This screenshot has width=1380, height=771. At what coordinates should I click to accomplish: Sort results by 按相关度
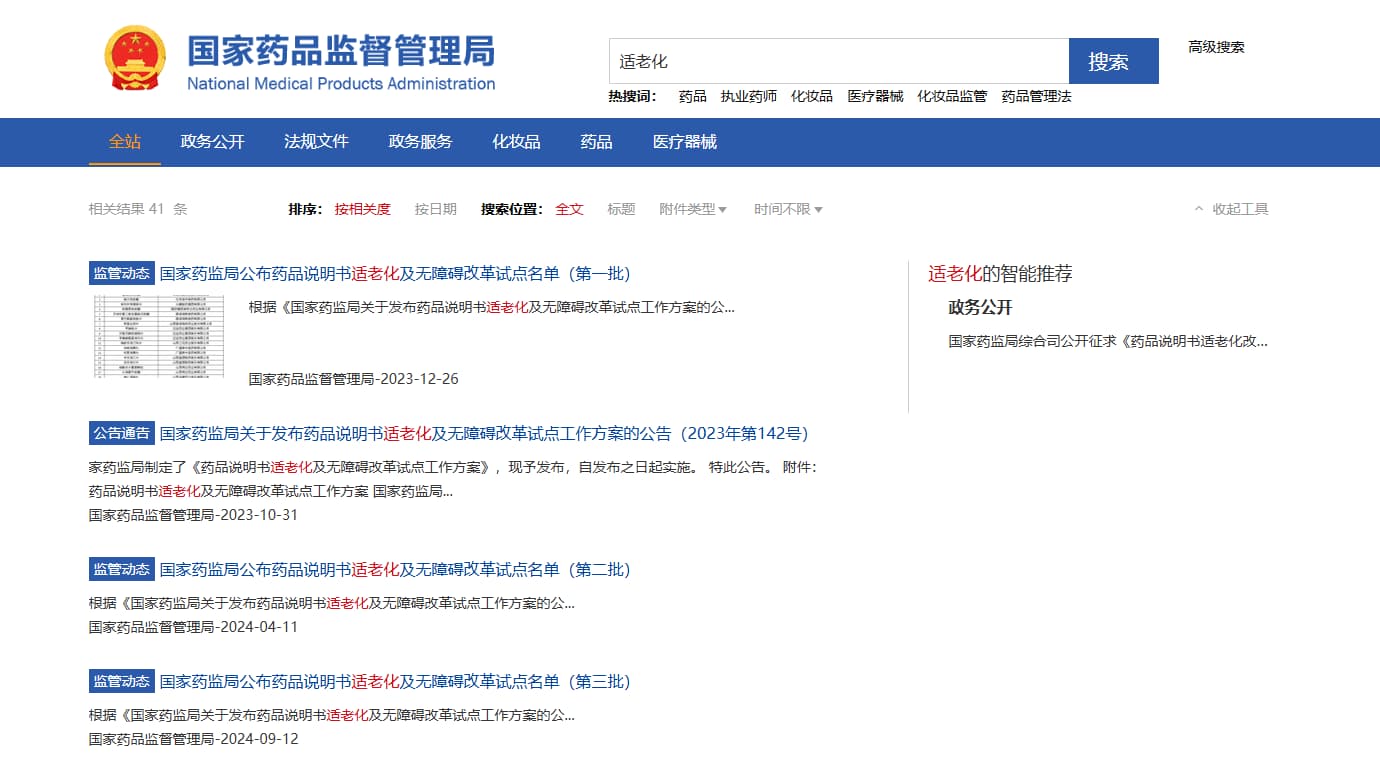[x=362, y=209]
